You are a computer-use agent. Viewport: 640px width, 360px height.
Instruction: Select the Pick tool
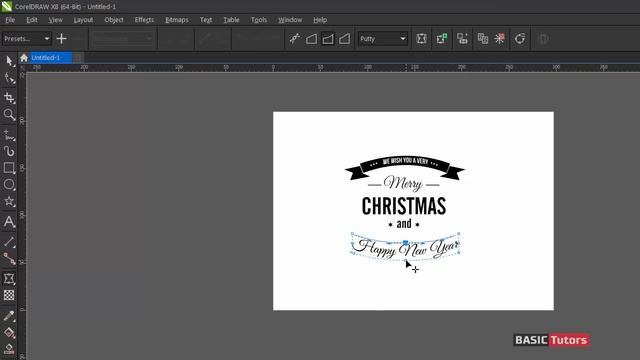click(9, 61)
